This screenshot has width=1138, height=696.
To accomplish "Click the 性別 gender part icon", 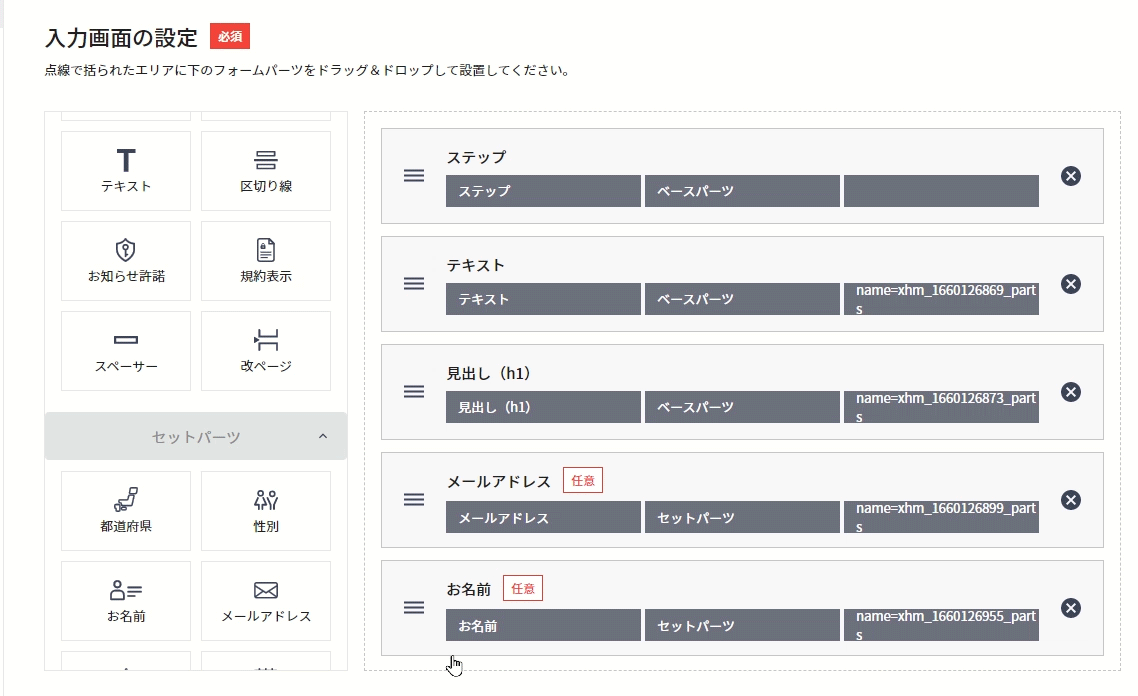I will 265,510.
